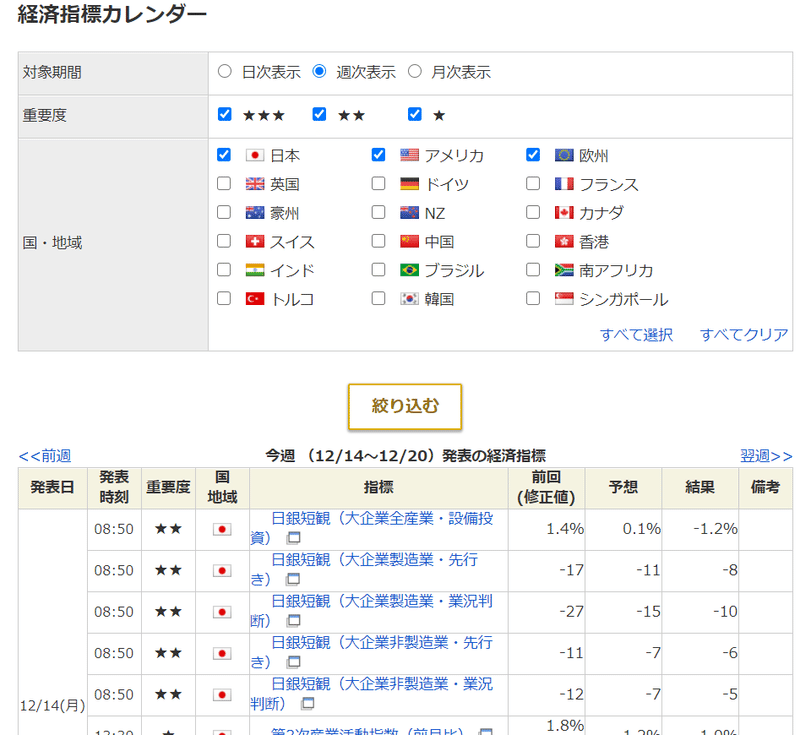
Task: Click the Australian flag icon beside 豪州
Action: [255, 213]
